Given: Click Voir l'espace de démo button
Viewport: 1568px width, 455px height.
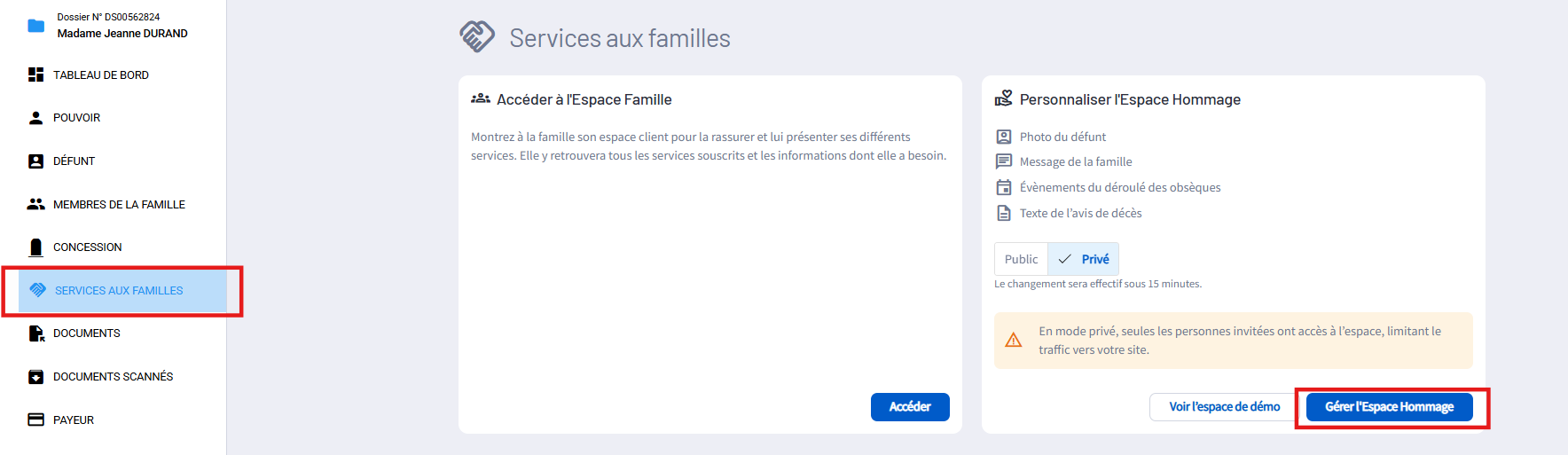Looking at the screenshot, I should pos(1224,407).
